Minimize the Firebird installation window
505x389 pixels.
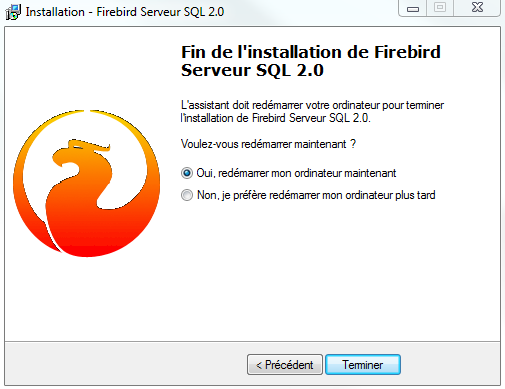coord(413,8)
